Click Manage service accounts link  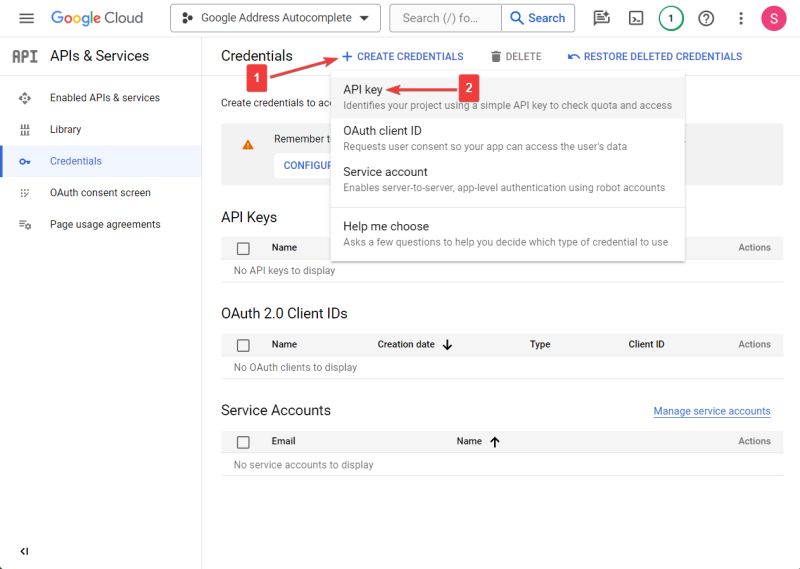pos(712,411)
